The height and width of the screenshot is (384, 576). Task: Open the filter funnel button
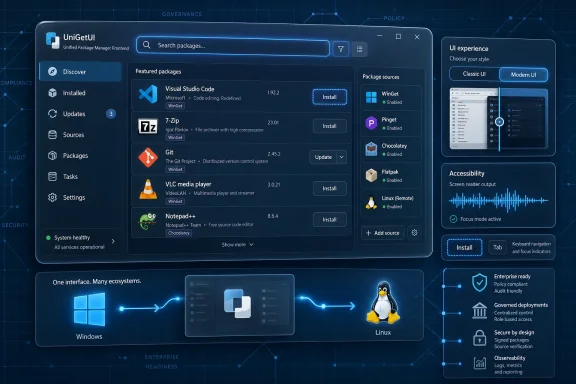click(341, 49)
